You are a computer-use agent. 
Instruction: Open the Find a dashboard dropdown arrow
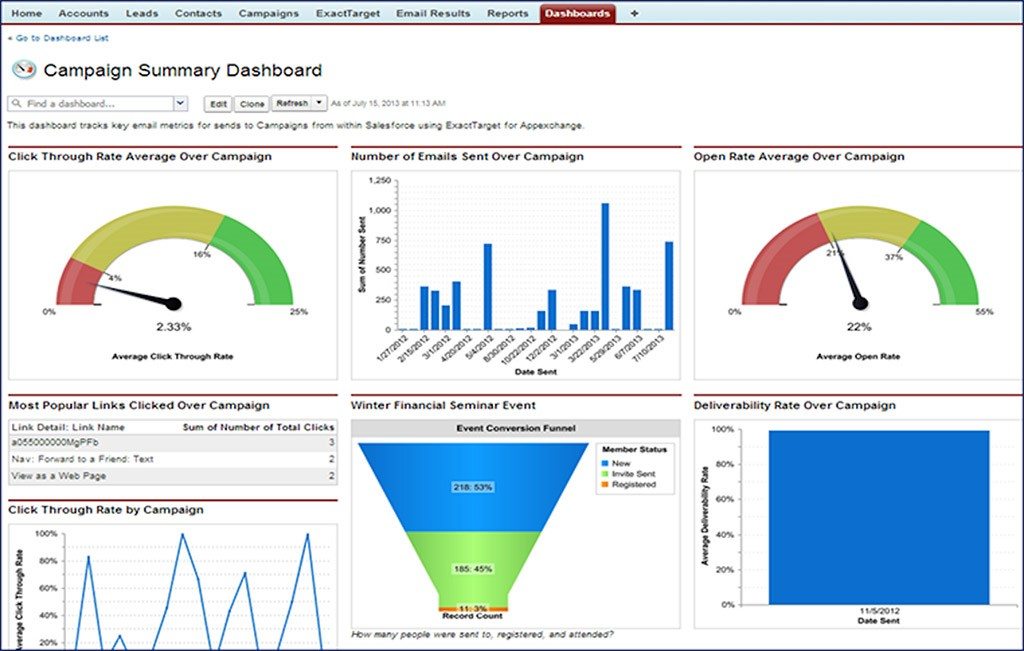pyautogui.click(x=180, y=103)
